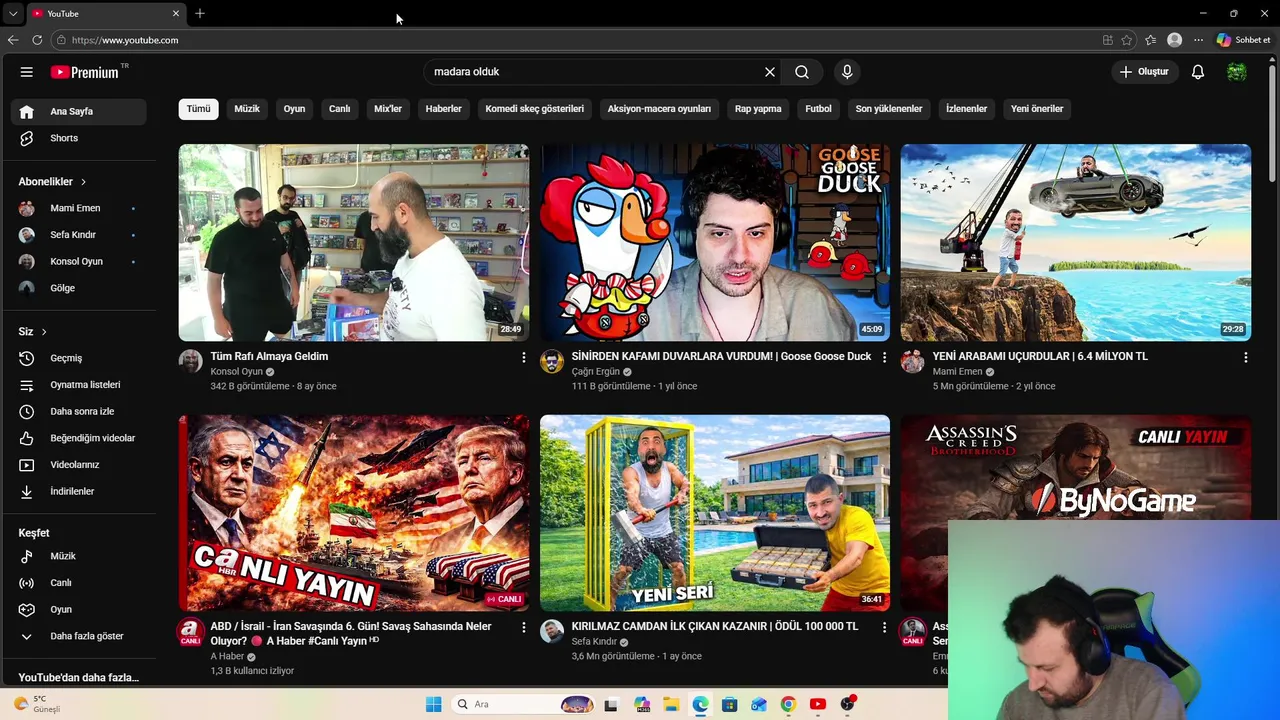Select the Futbol filter chip
This screenshot has width=1280, height=720.
[x=818, y=109]
